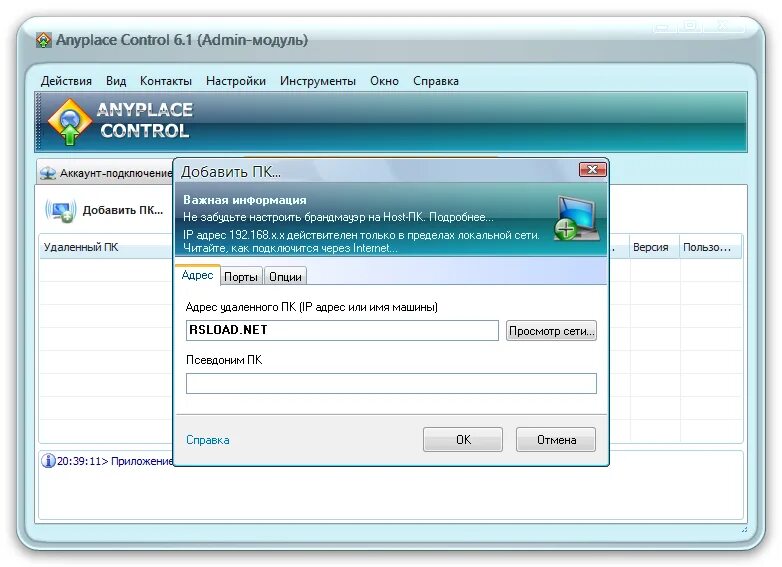Open the Окно menu
Screen dimensions: 782x567
pyautogui.click(x=384, y=81)
